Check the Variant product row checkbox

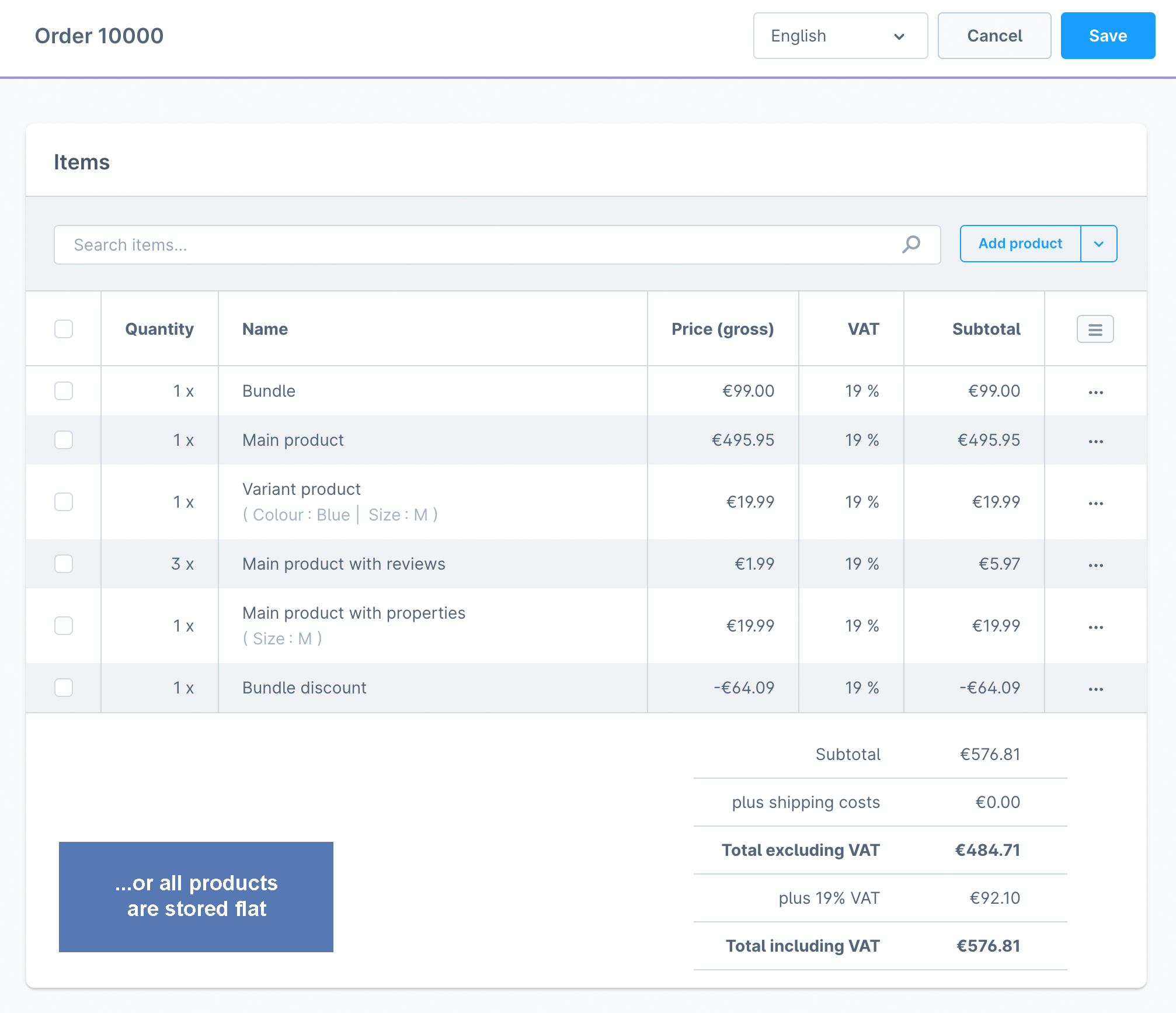64,502
